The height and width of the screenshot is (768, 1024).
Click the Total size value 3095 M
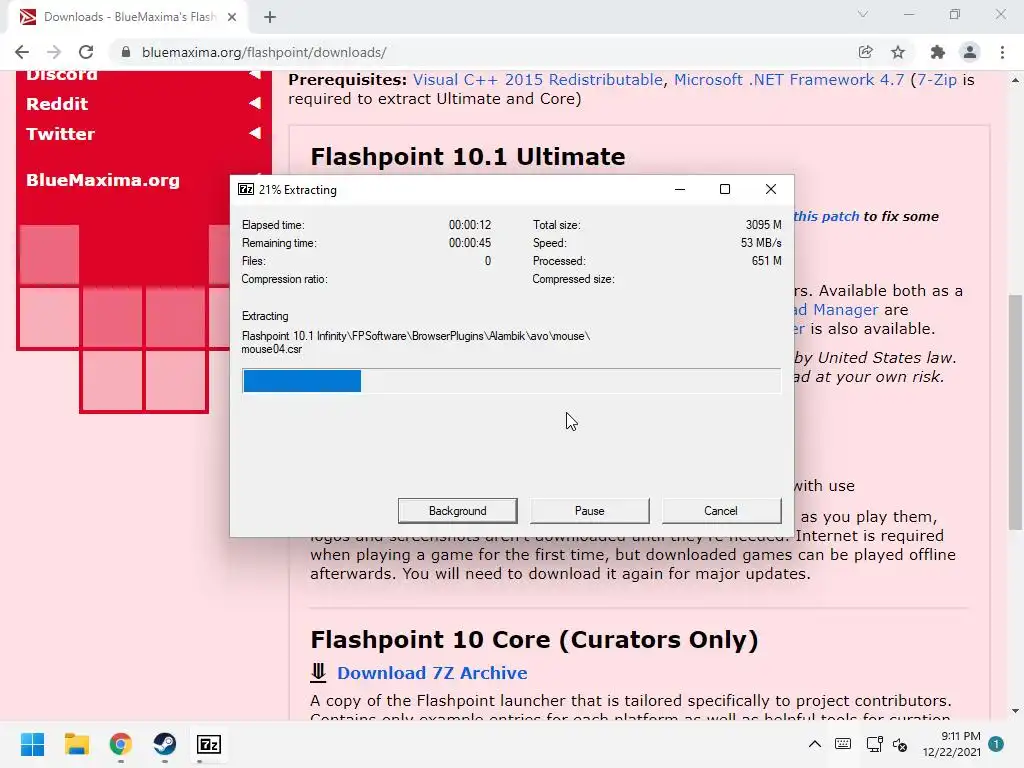763,225
